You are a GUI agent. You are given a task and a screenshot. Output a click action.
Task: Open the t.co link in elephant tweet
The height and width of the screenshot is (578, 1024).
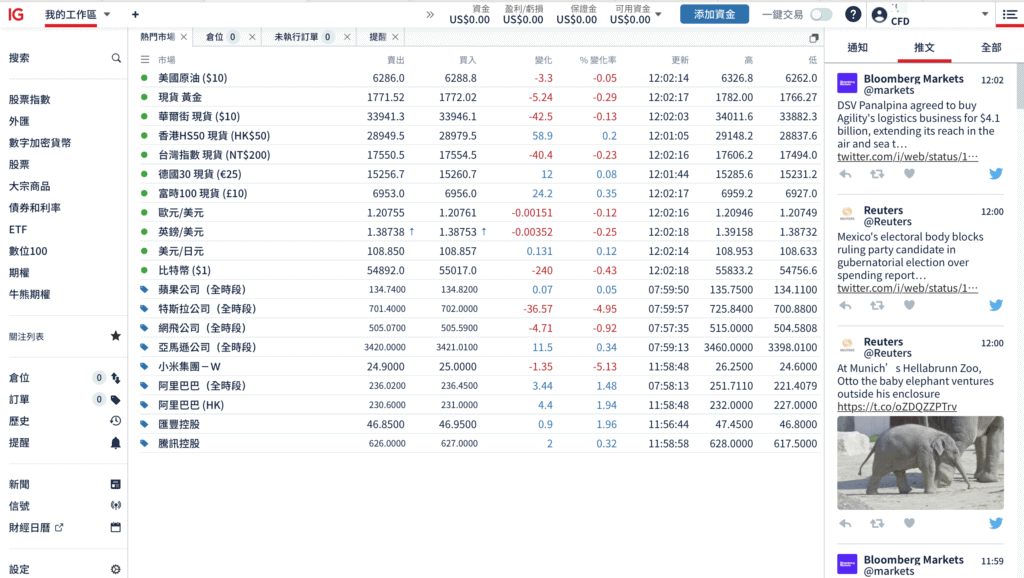(897, 407)
